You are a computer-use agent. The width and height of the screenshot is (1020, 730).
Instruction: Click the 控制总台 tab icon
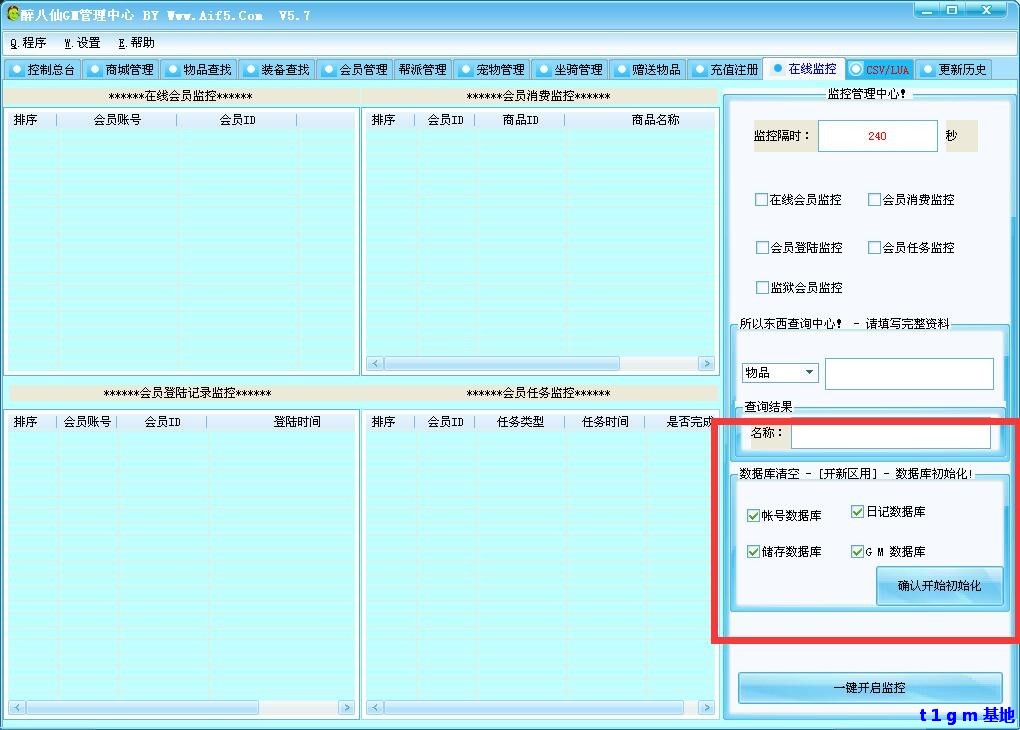click(x=17, y=69)
